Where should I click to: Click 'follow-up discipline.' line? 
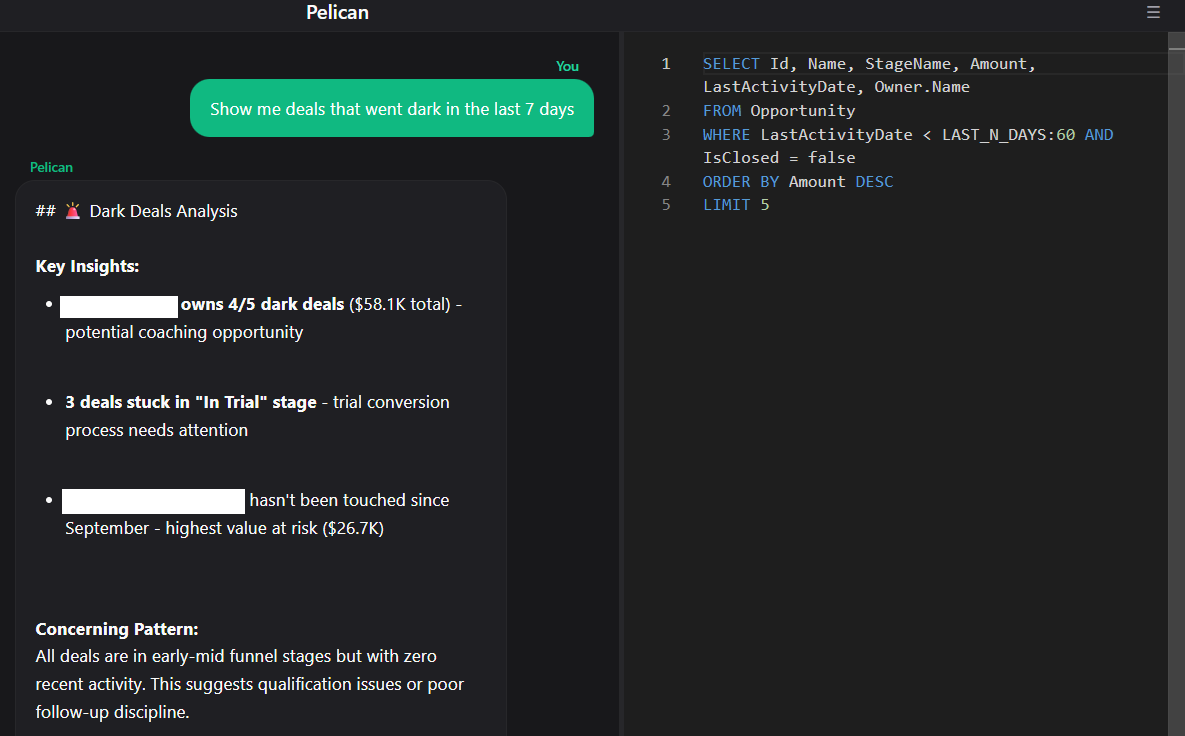pos(112,712)
